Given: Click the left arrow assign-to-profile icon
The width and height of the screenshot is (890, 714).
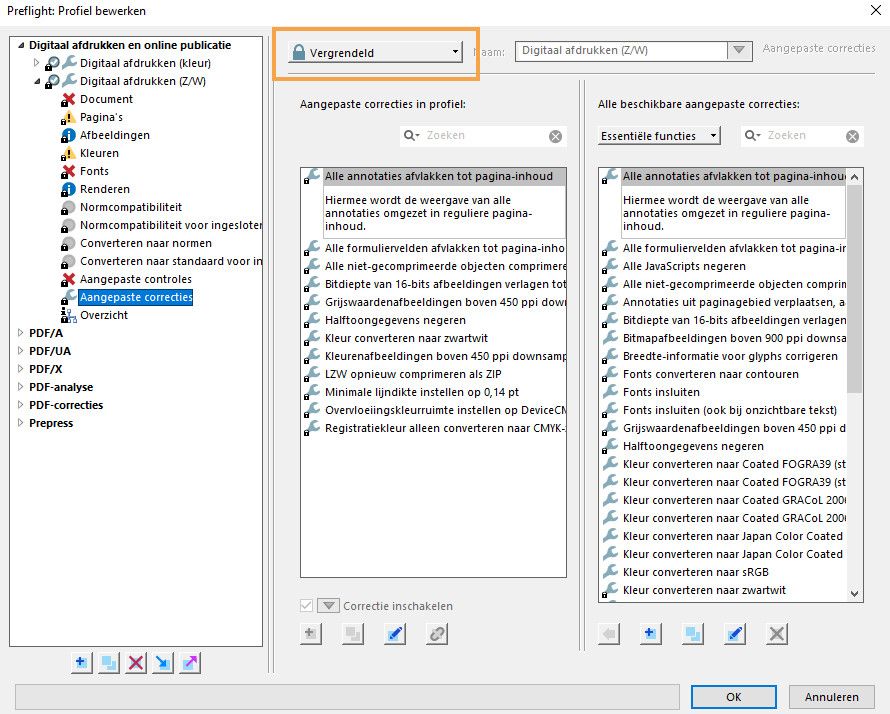Looking at the screenshot, I should [x=609, y=633].
